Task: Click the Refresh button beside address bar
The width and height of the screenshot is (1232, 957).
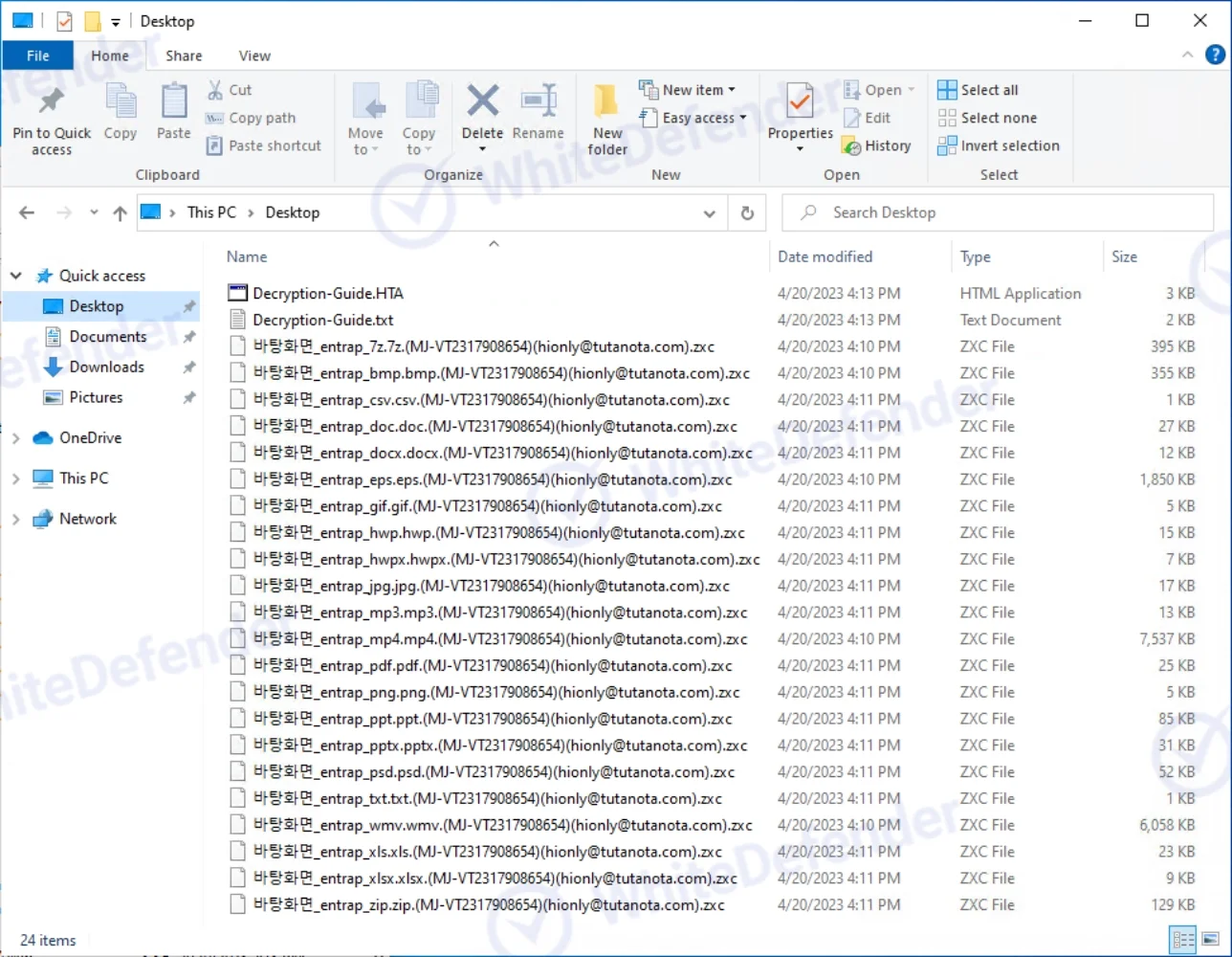Action: pyautogui.click(x=747, y=213)
